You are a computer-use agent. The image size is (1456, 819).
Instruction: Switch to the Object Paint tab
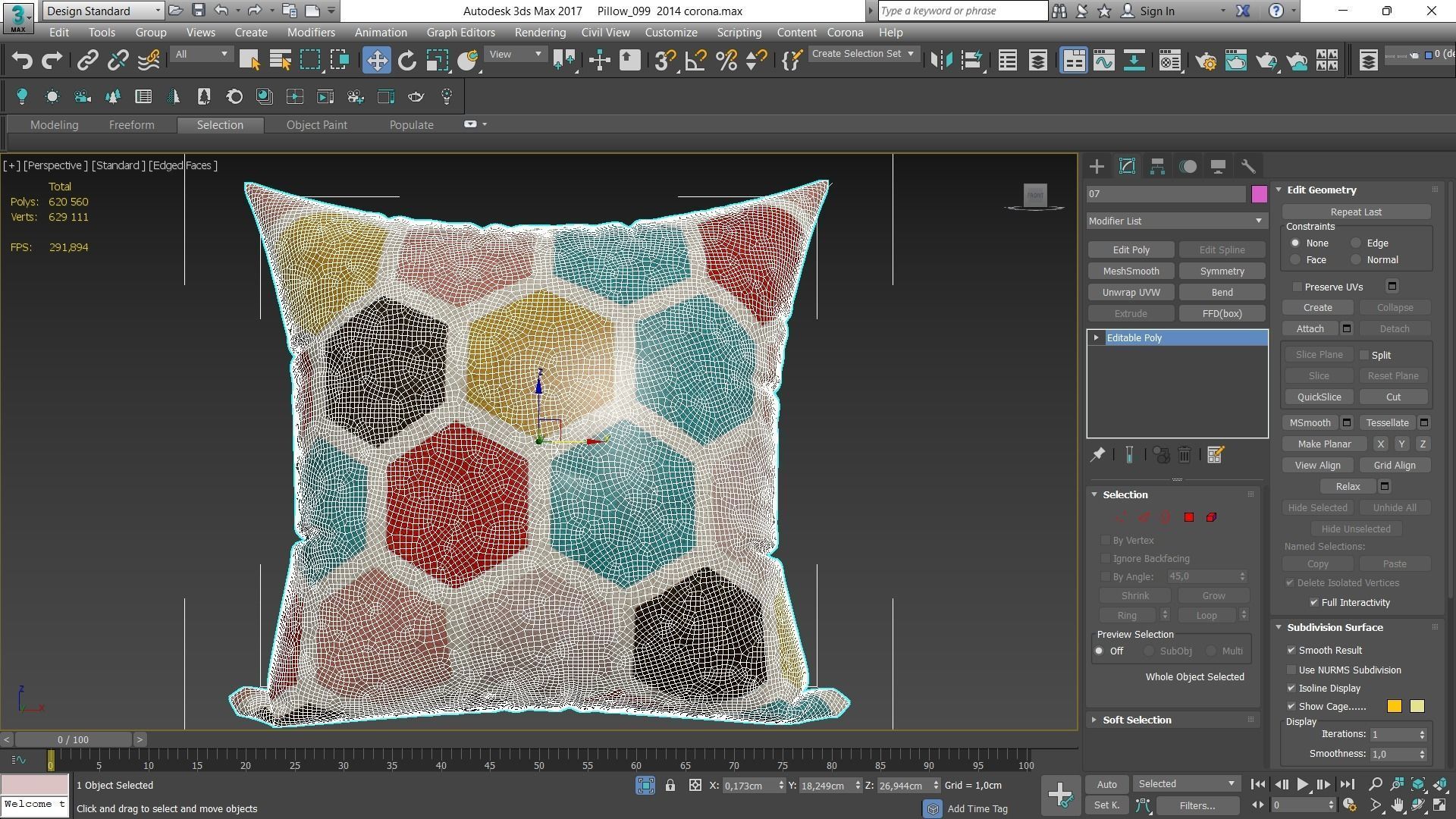[x=316, y=125]
